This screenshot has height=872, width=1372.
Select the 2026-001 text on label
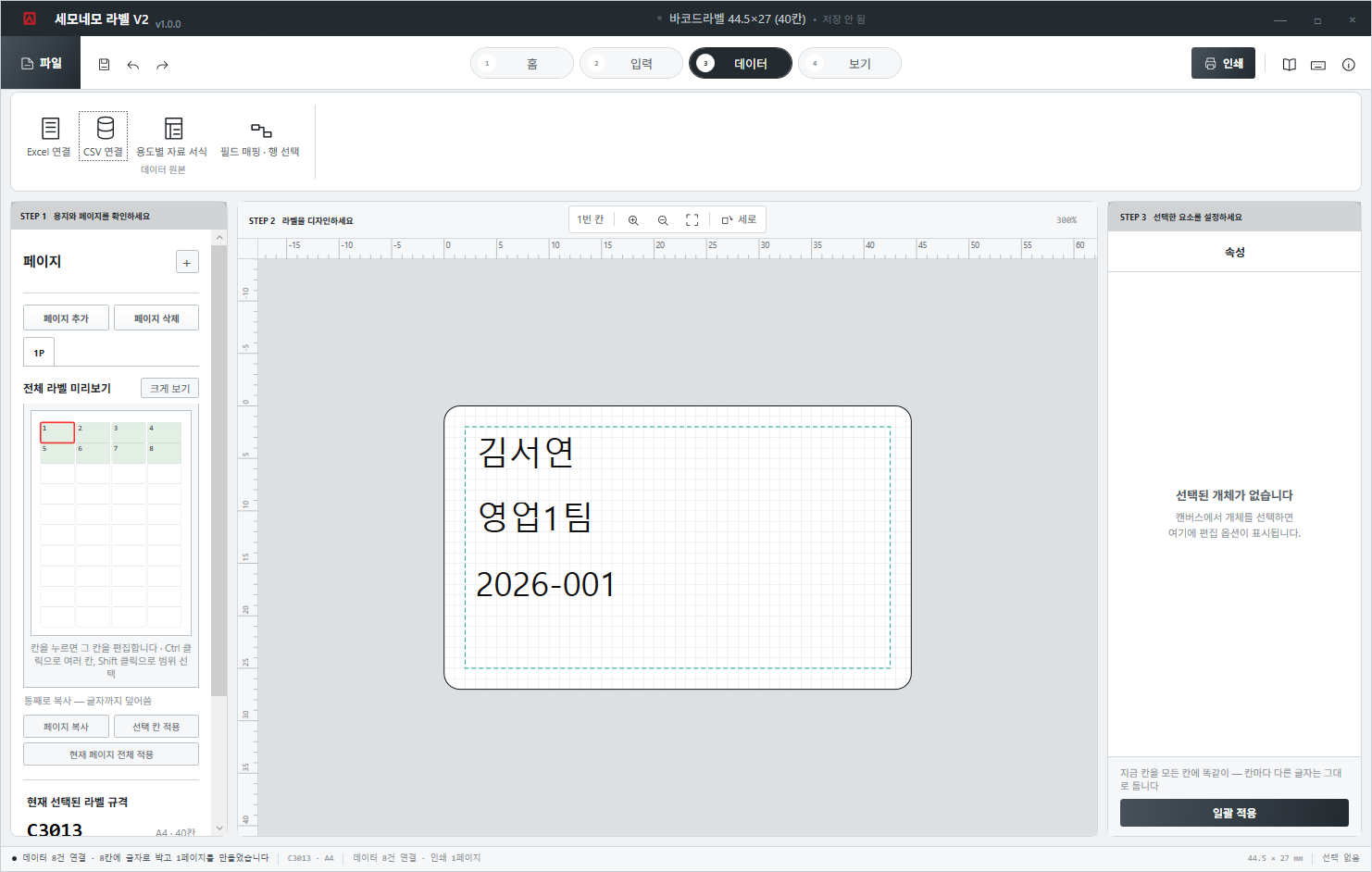(545, 585)
